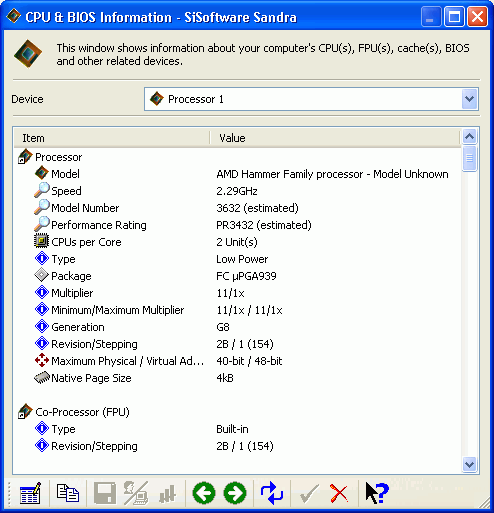Click the Options notepad icon in the bottom toolbar
Image resolution: width=494 pixels, height=513 pixels.
tap(30, 493)
